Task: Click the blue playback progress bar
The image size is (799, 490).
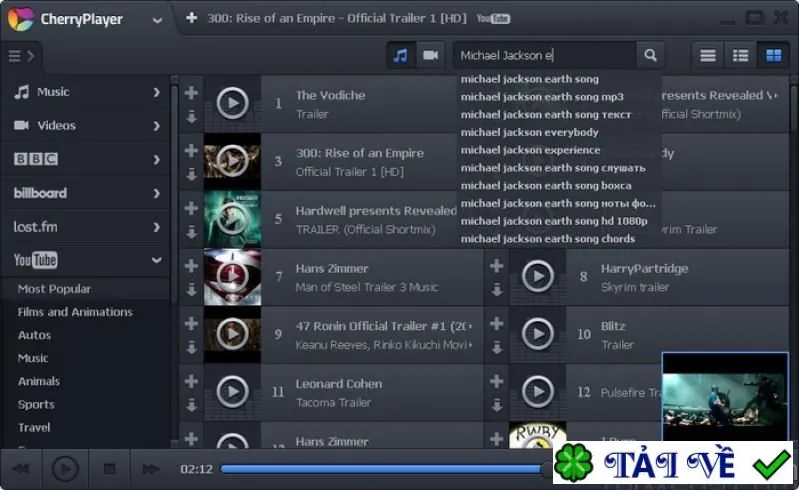Action: [383, 469]
